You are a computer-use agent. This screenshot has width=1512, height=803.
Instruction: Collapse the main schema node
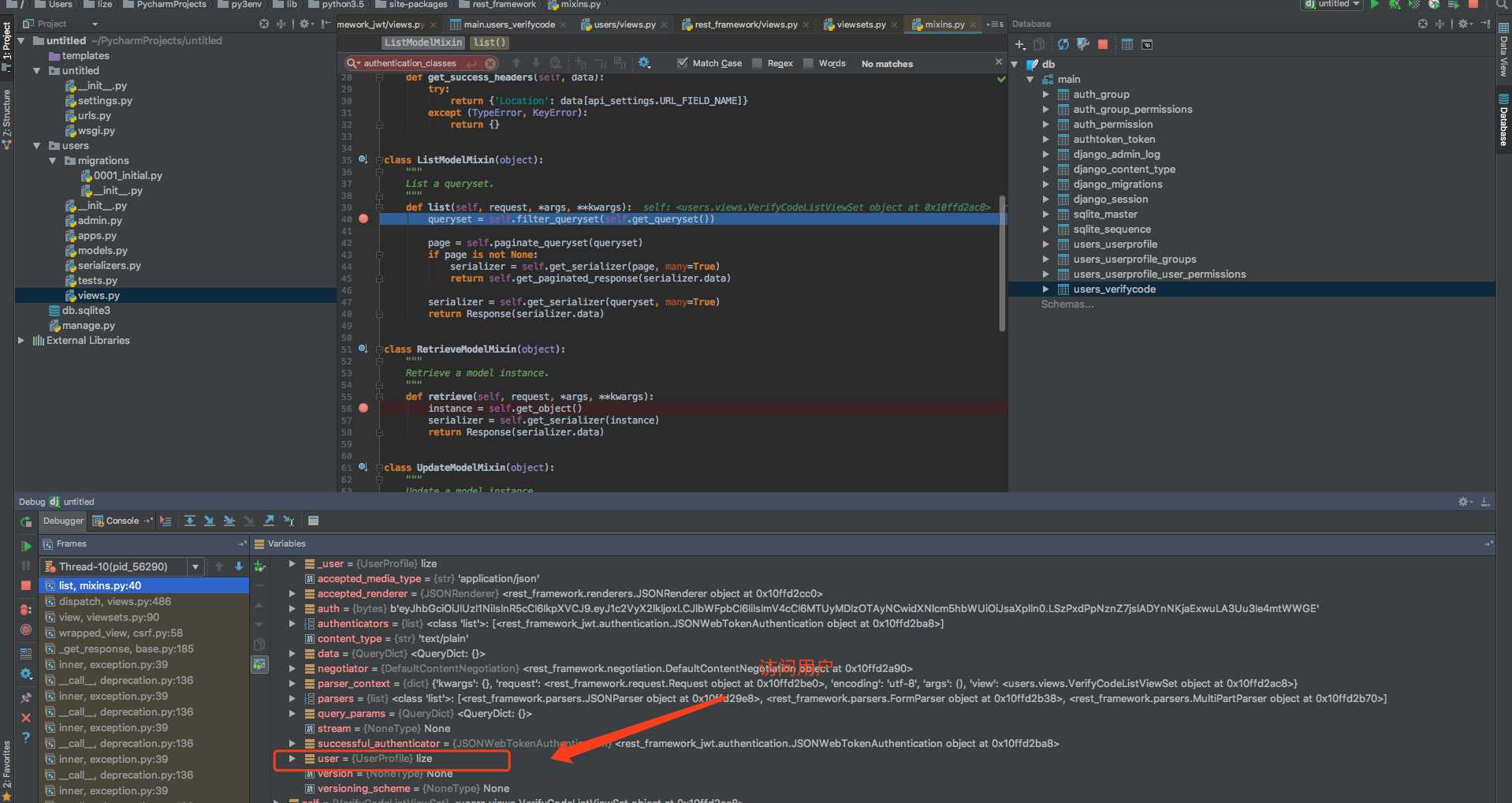(x=1030, y=79)
